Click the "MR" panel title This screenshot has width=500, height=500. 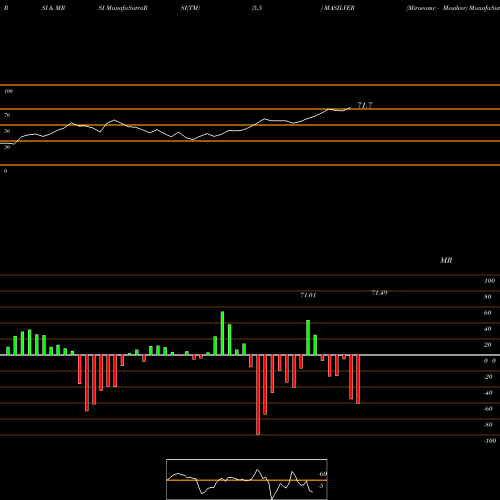coord(446,260)
